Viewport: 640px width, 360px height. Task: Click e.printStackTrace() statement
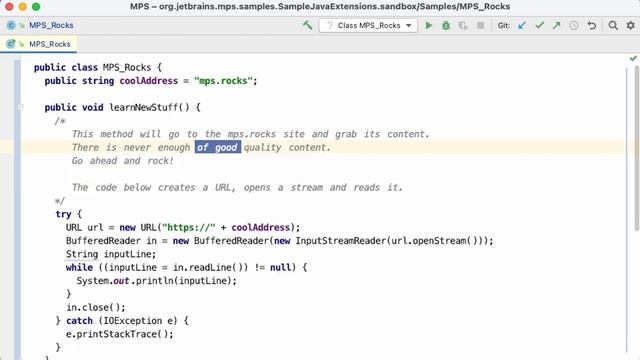pyautogui.click(x=120, y=334)
